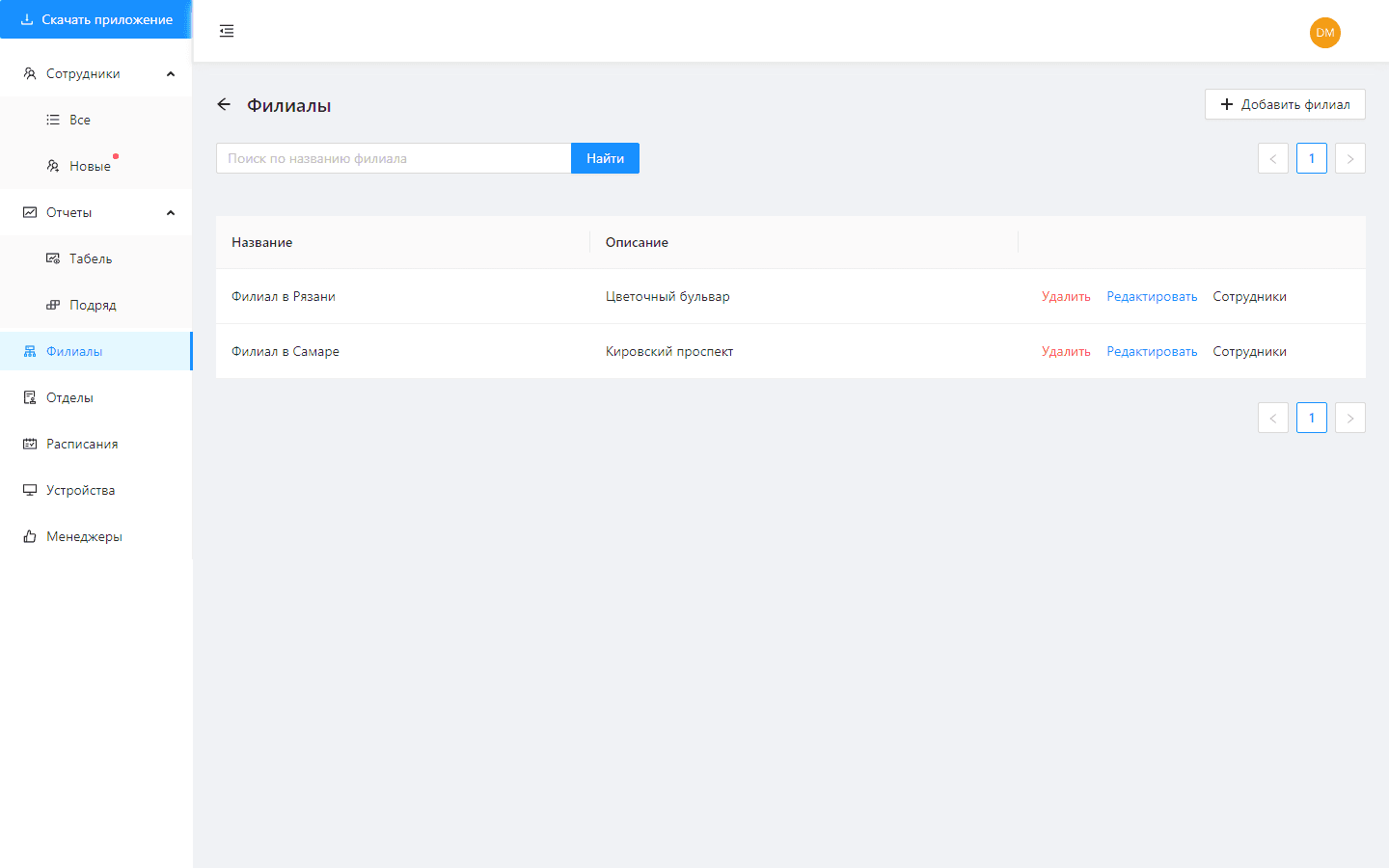Edit Филиал в Рязани
Image resolution: width=1389 pixels, height=868 pixels.
click(x=1152, y=296)
